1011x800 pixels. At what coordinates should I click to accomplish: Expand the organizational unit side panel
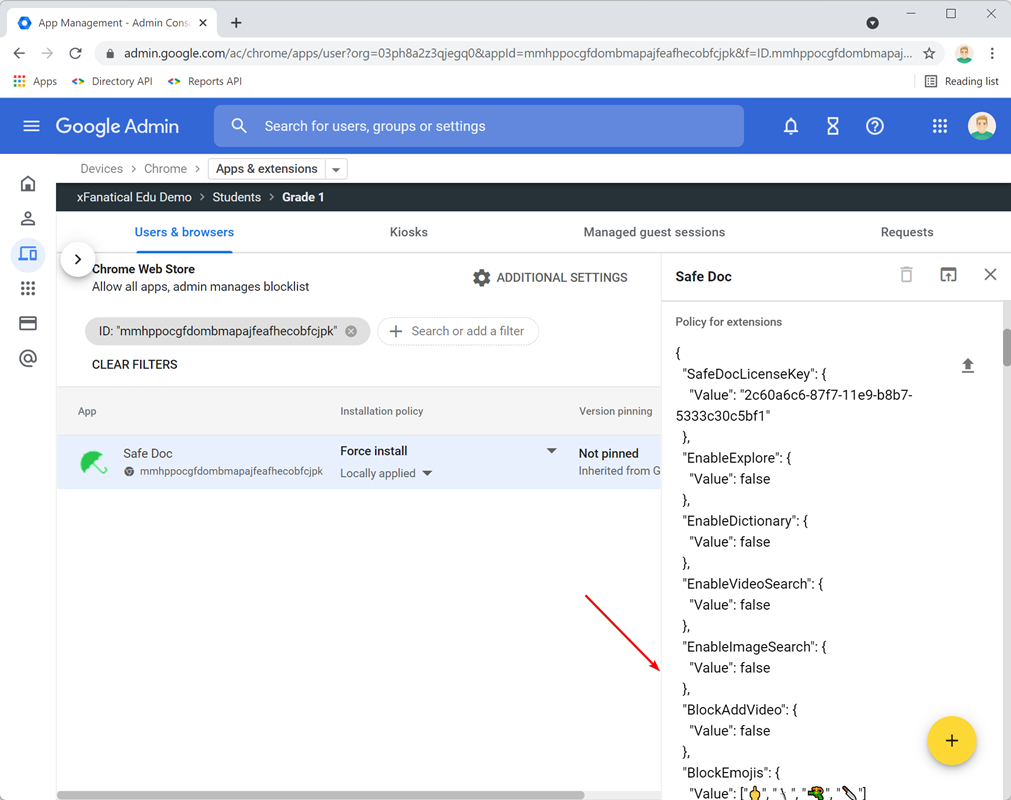(77, 259)
